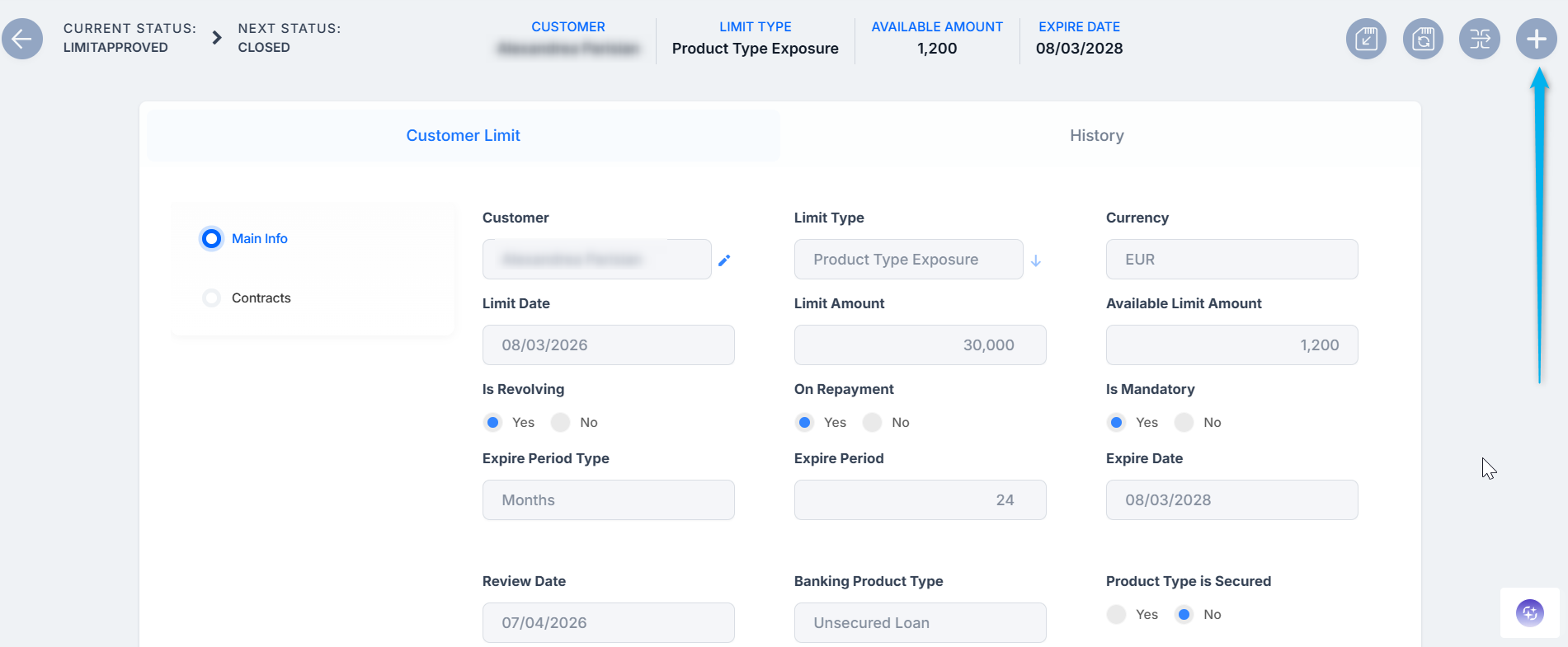Click the back arrow button

coord(22,39)
